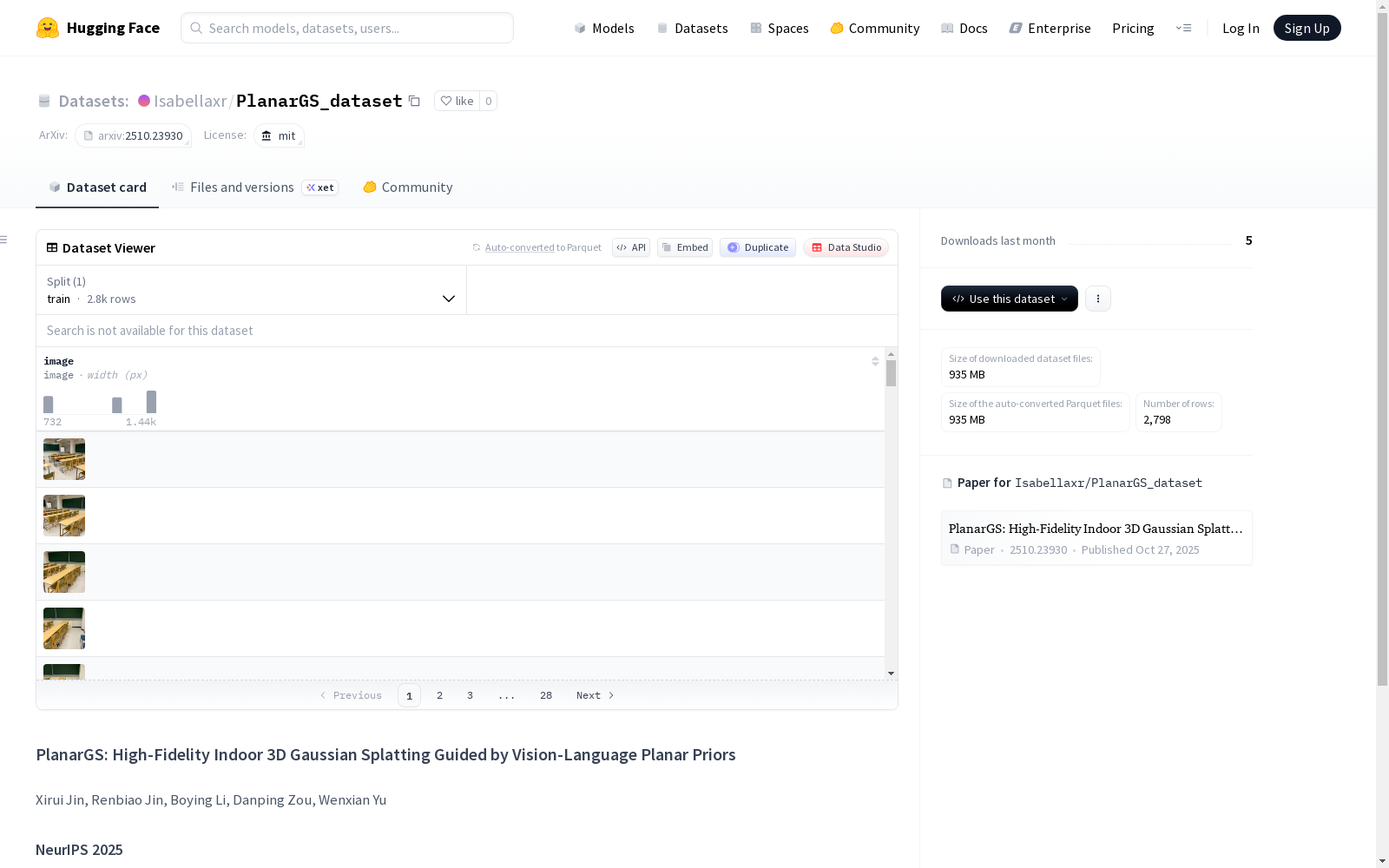Viewport: 1389px width, 868px height.
Task: Click the heart like button
Action: pyautogui.click(x=457, y=101)
